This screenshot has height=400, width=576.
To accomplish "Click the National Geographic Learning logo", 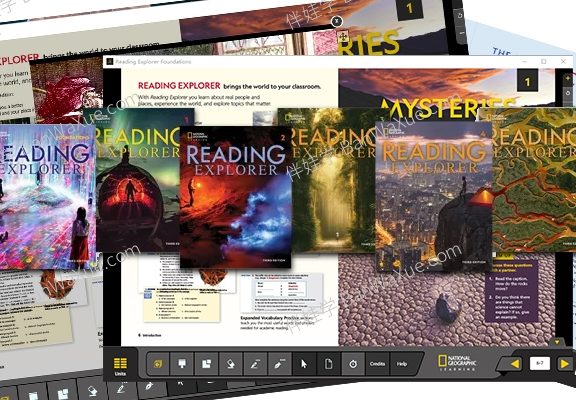I will (457, 363).
